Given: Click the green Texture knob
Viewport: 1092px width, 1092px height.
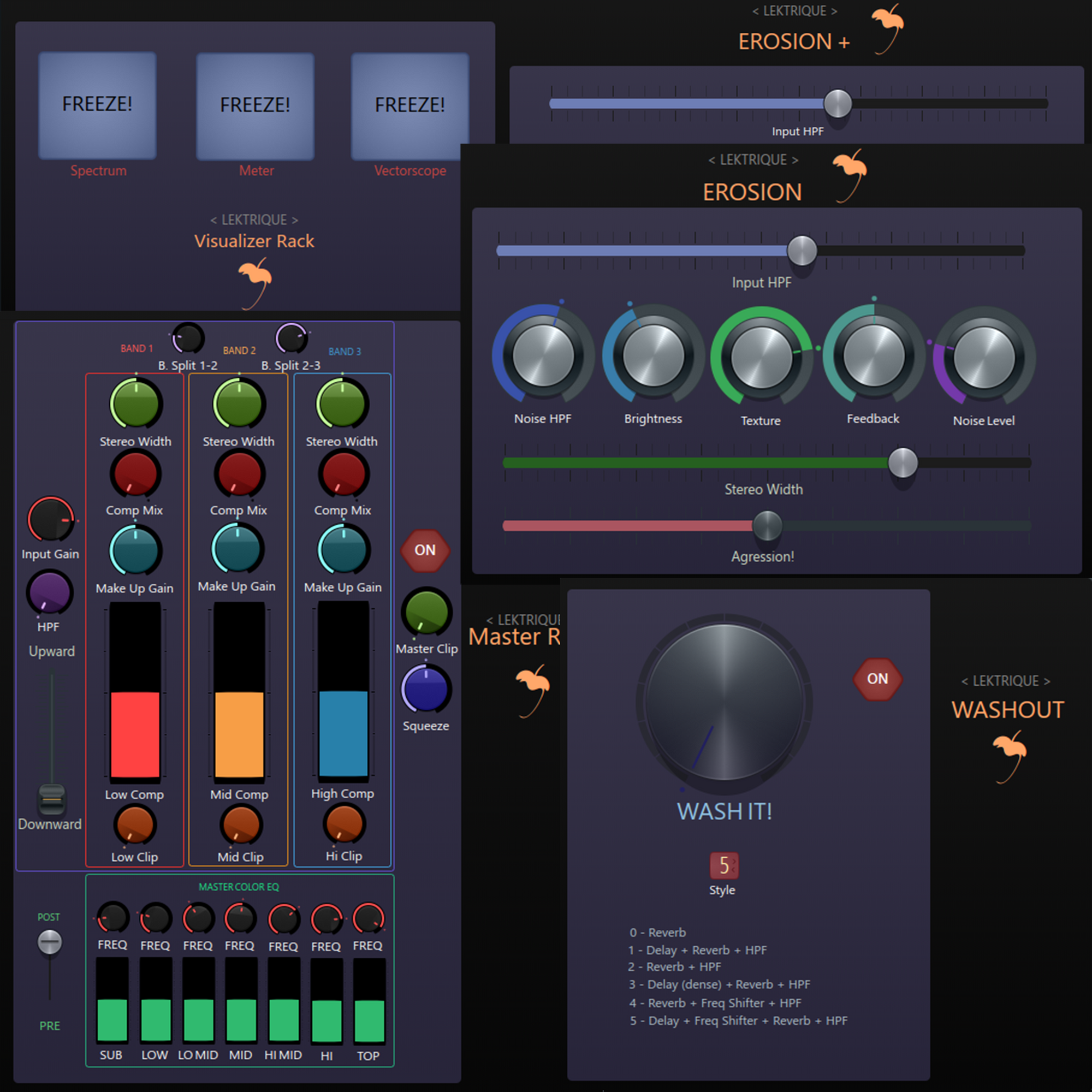Looking at the screenshot, I should click(x=761, y=357).
